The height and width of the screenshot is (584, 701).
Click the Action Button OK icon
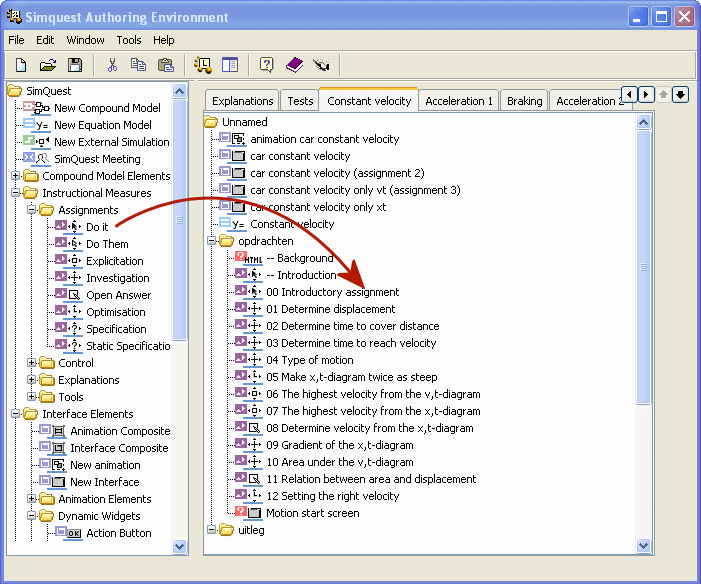(x=68, y=532)
